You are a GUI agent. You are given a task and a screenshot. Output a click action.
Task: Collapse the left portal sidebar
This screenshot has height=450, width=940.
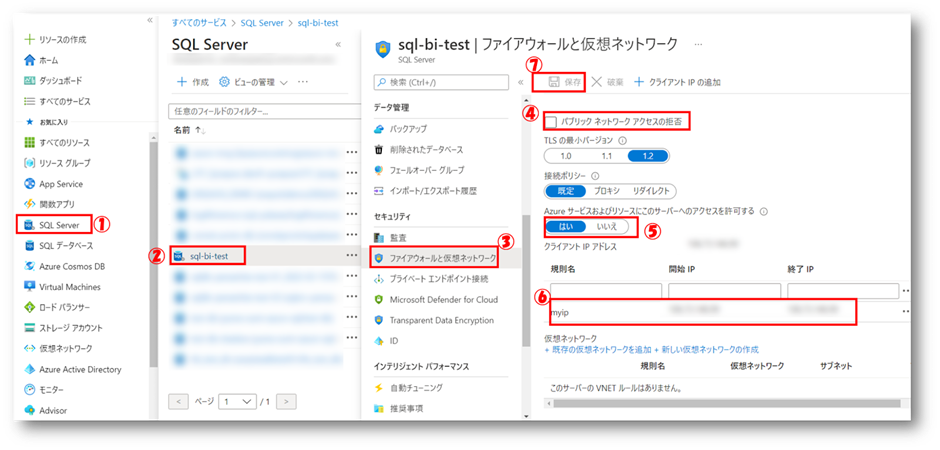(150, 20)
